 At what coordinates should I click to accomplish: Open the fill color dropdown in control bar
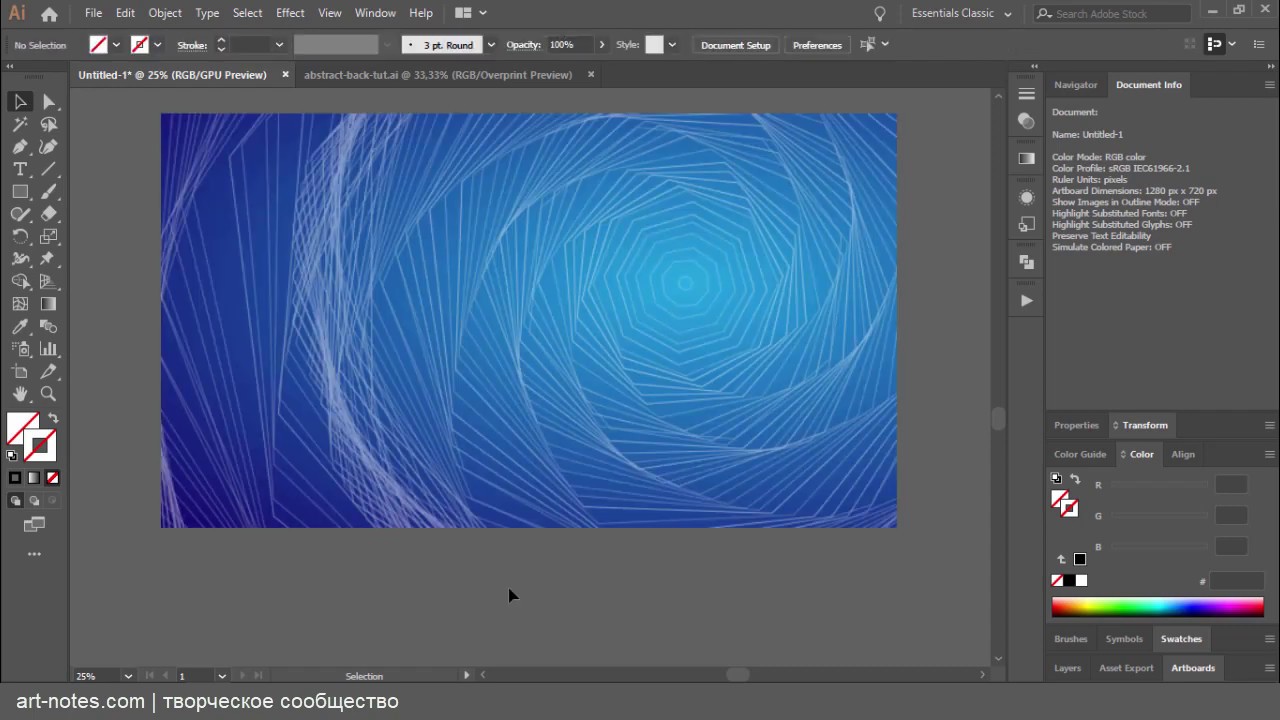[x=116, y=45]
